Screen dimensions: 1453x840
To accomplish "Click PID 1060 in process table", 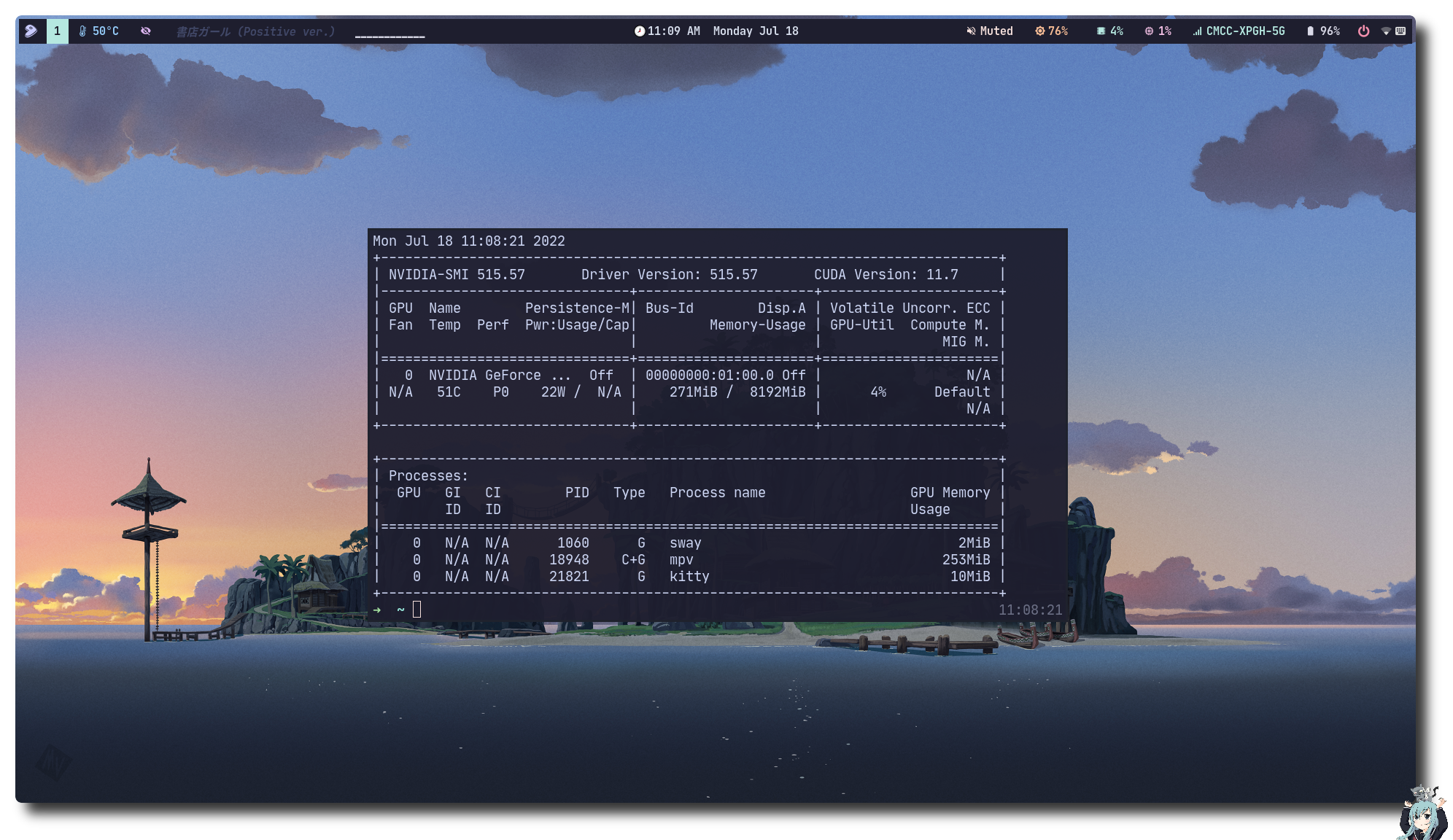I will point(573,542).
